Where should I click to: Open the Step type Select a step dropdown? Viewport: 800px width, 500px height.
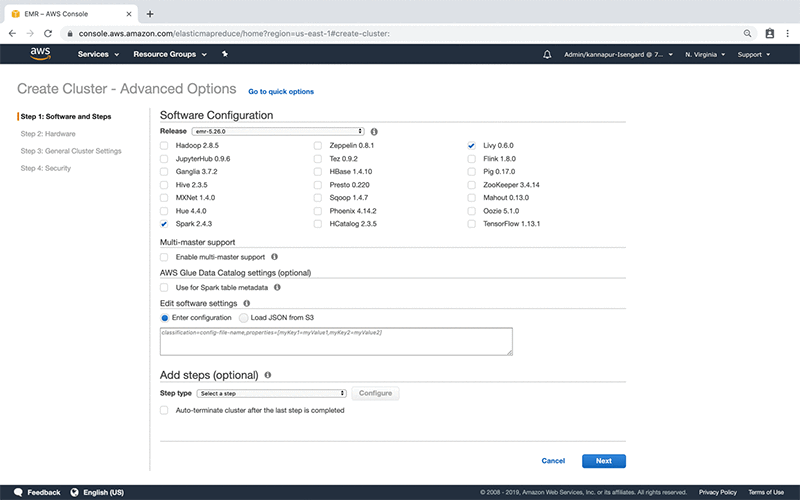pos(271,393)
